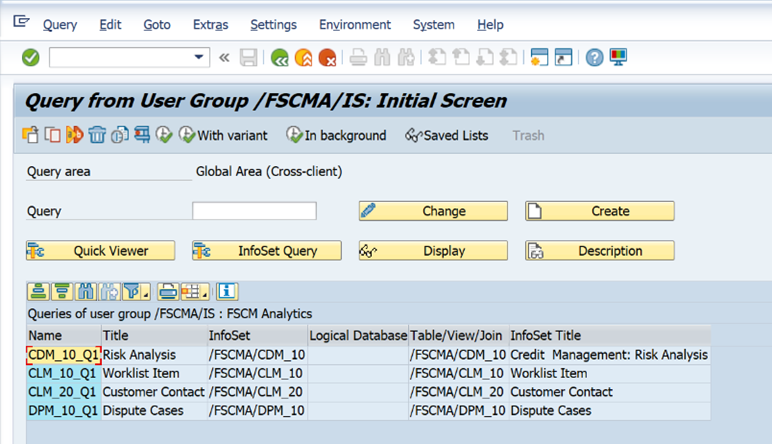Open the Goto menu
Screen dimensions: 772x444
157,25
